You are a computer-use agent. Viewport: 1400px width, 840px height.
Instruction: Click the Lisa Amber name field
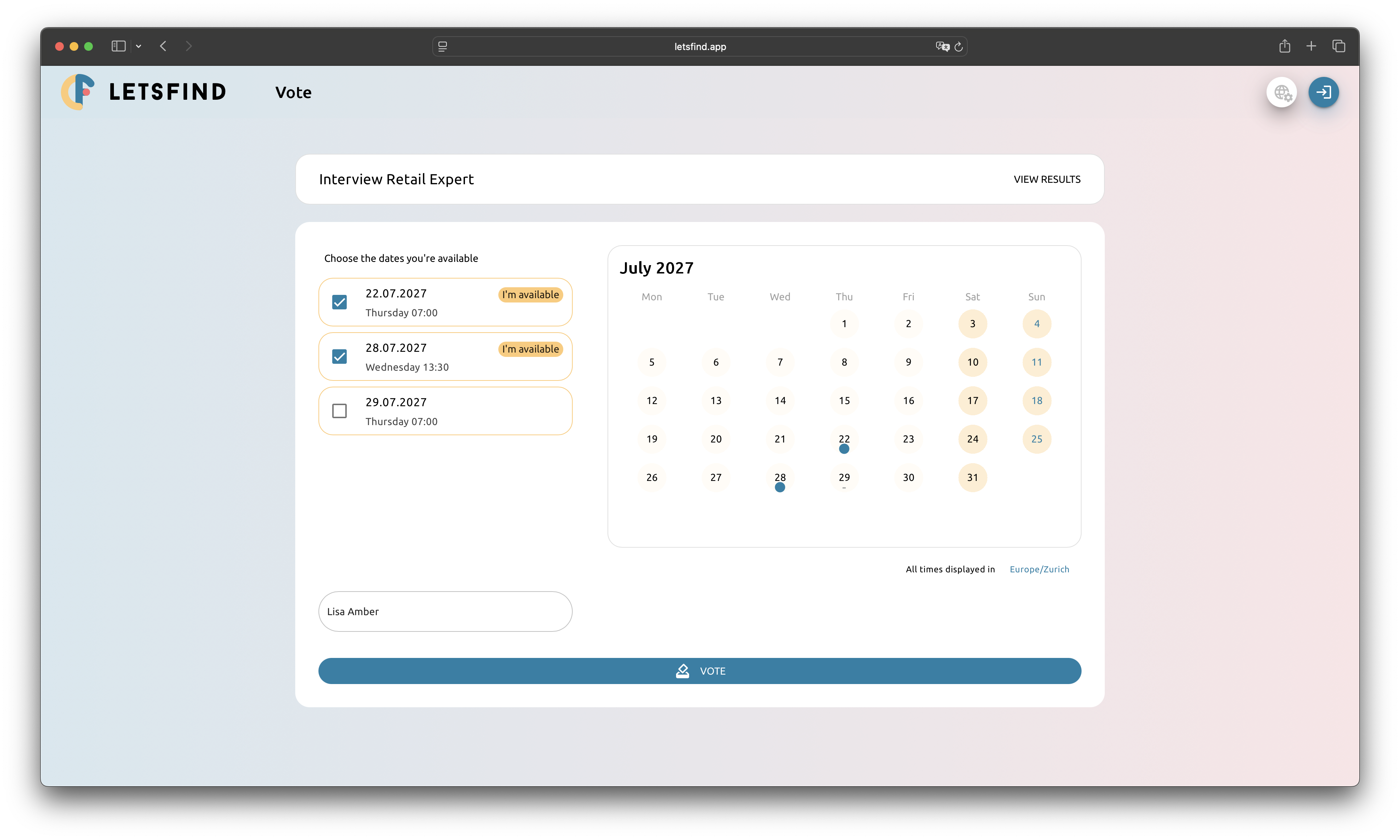445,611
